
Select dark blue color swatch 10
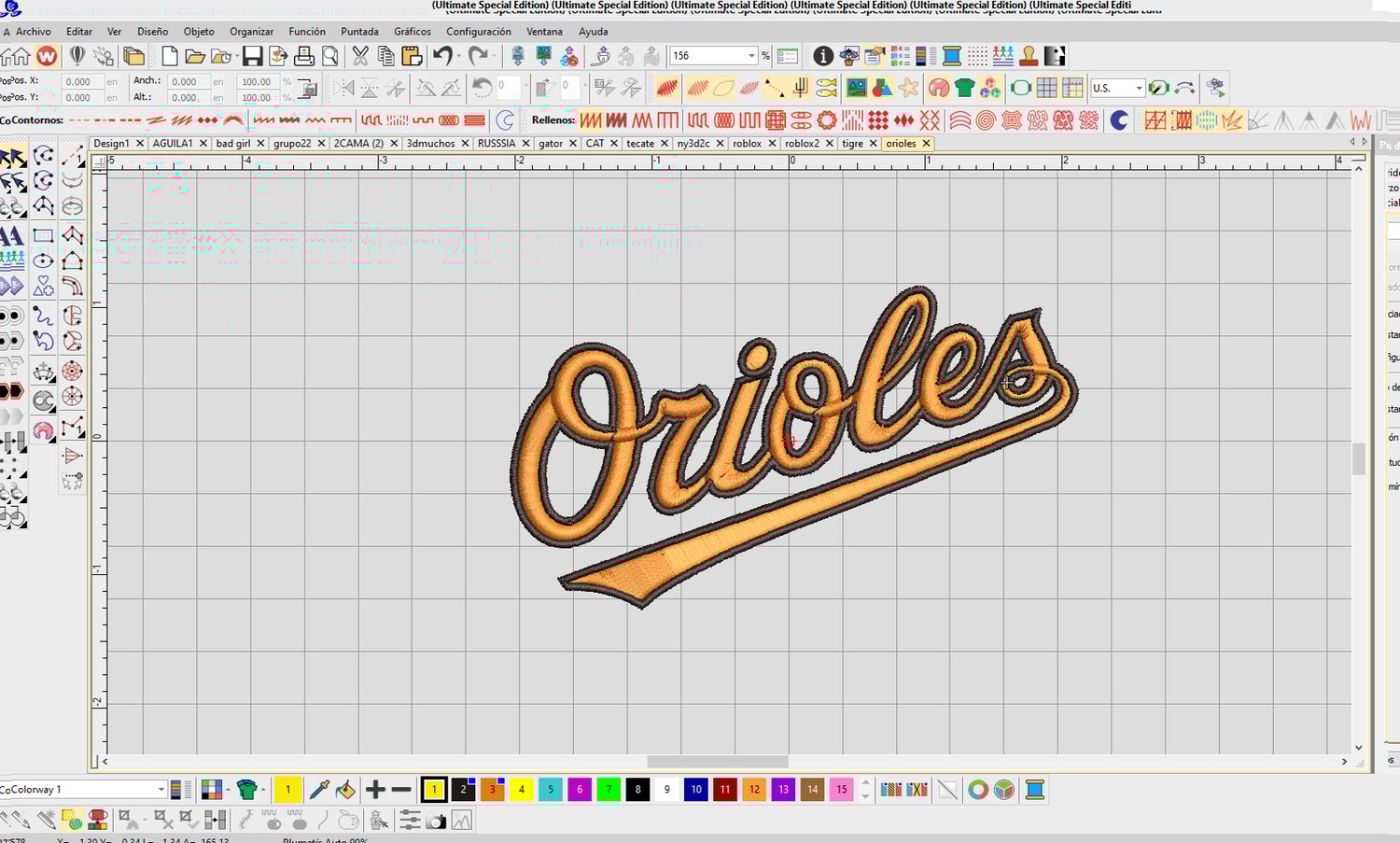coord(695,790)
